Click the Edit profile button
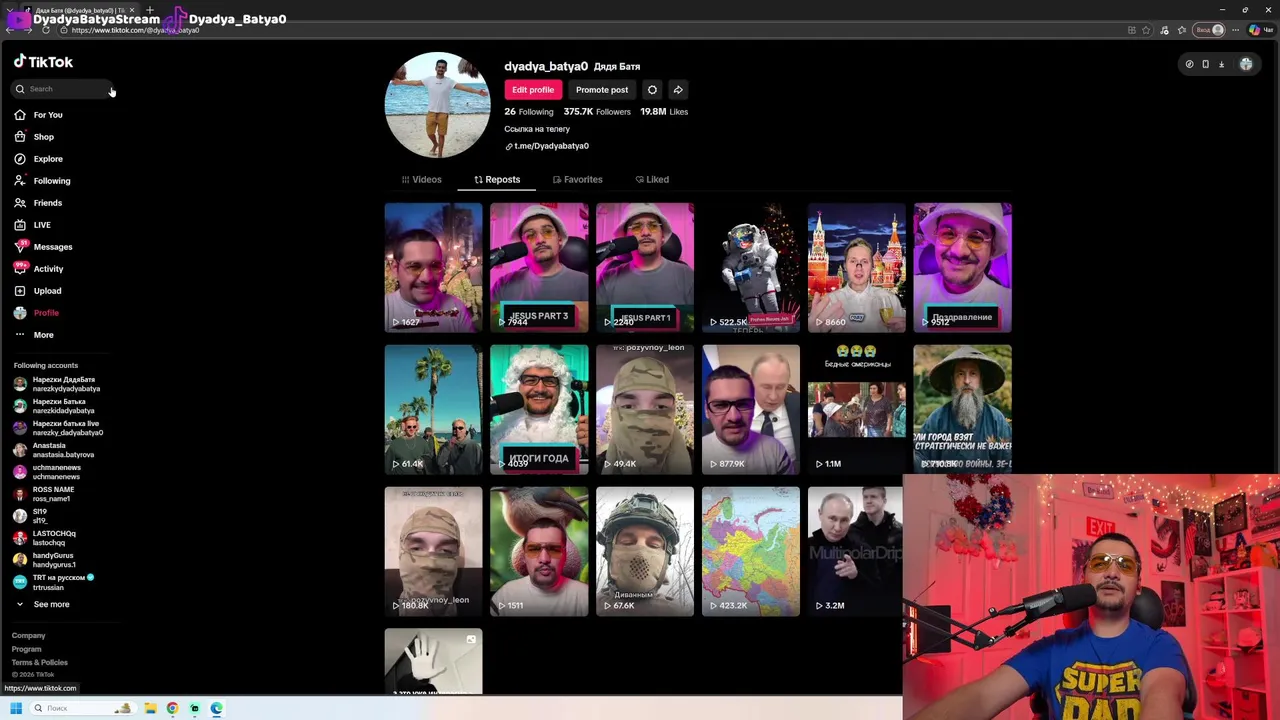 (533, 90)
